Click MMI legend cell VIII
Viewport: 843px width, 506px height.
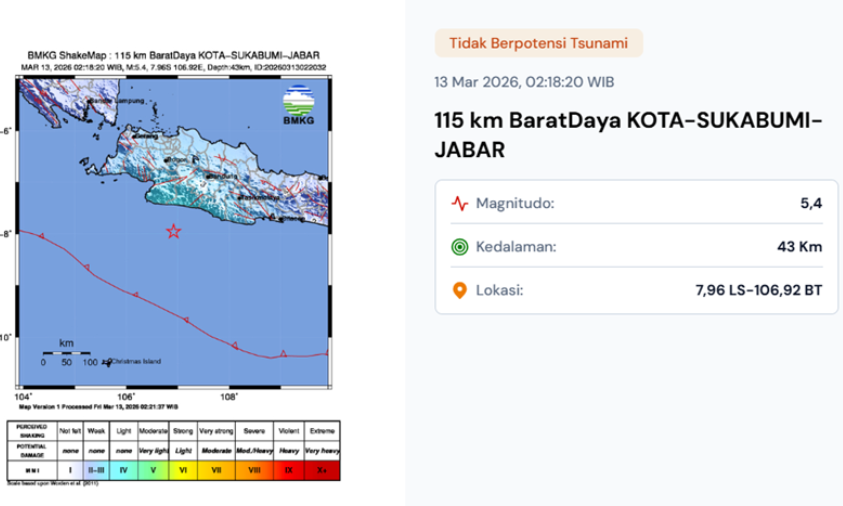(x=254, y=470)
